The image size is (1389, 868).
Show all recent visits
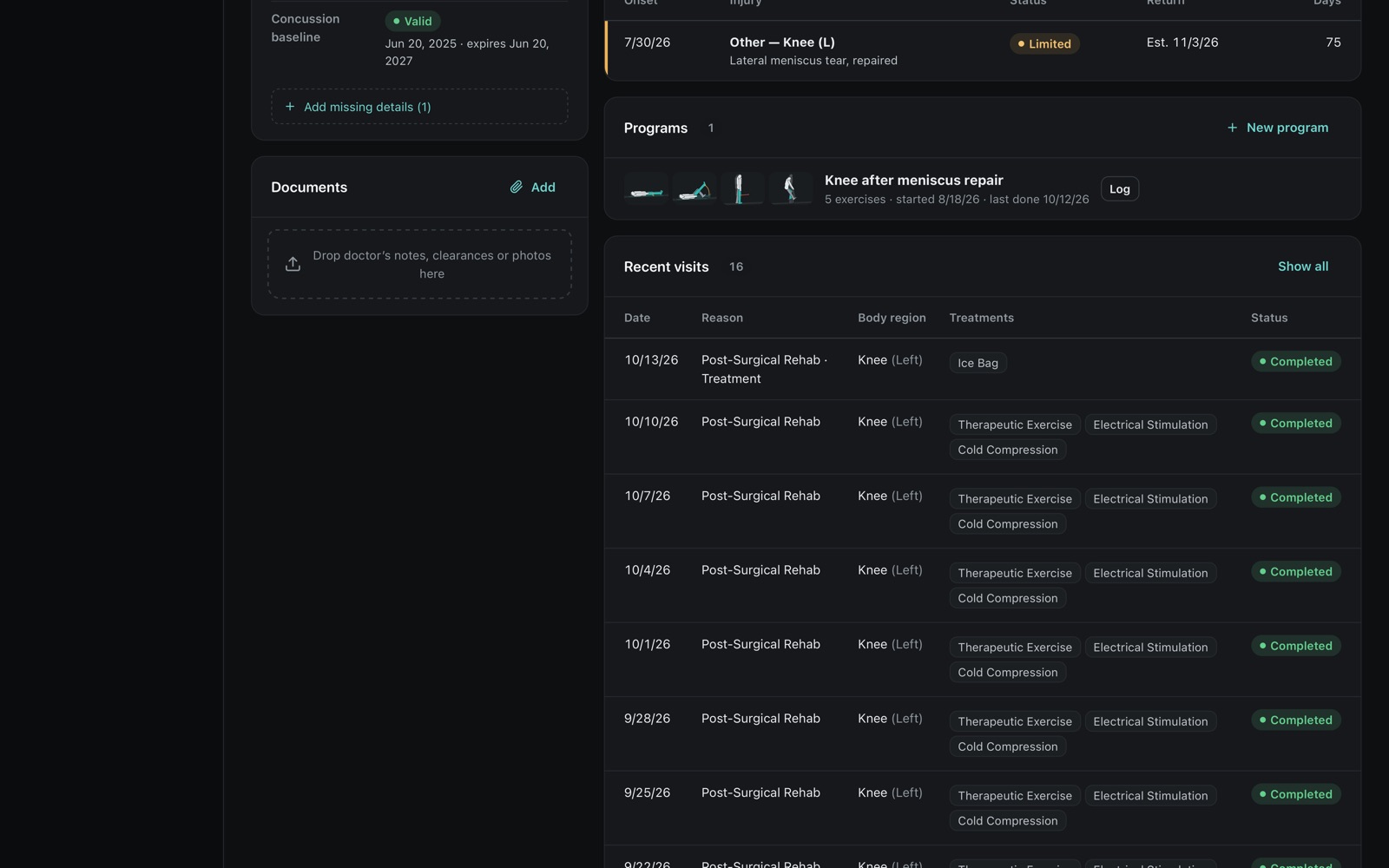click(1303, 266)
